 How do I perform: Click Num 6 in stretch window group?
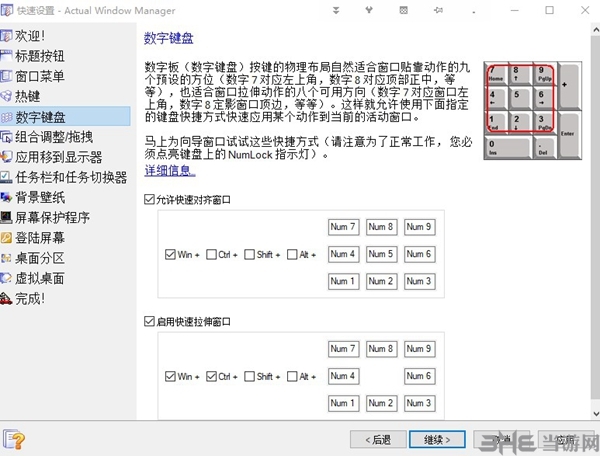(419, 376)
